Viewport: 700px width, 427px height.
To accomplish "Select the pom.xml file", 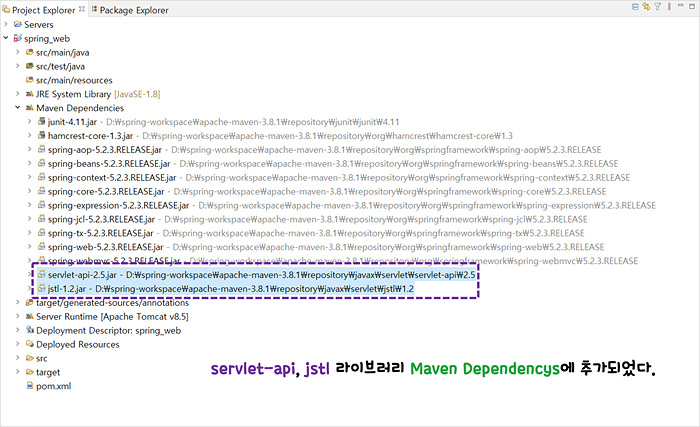I will pos(53,386).
